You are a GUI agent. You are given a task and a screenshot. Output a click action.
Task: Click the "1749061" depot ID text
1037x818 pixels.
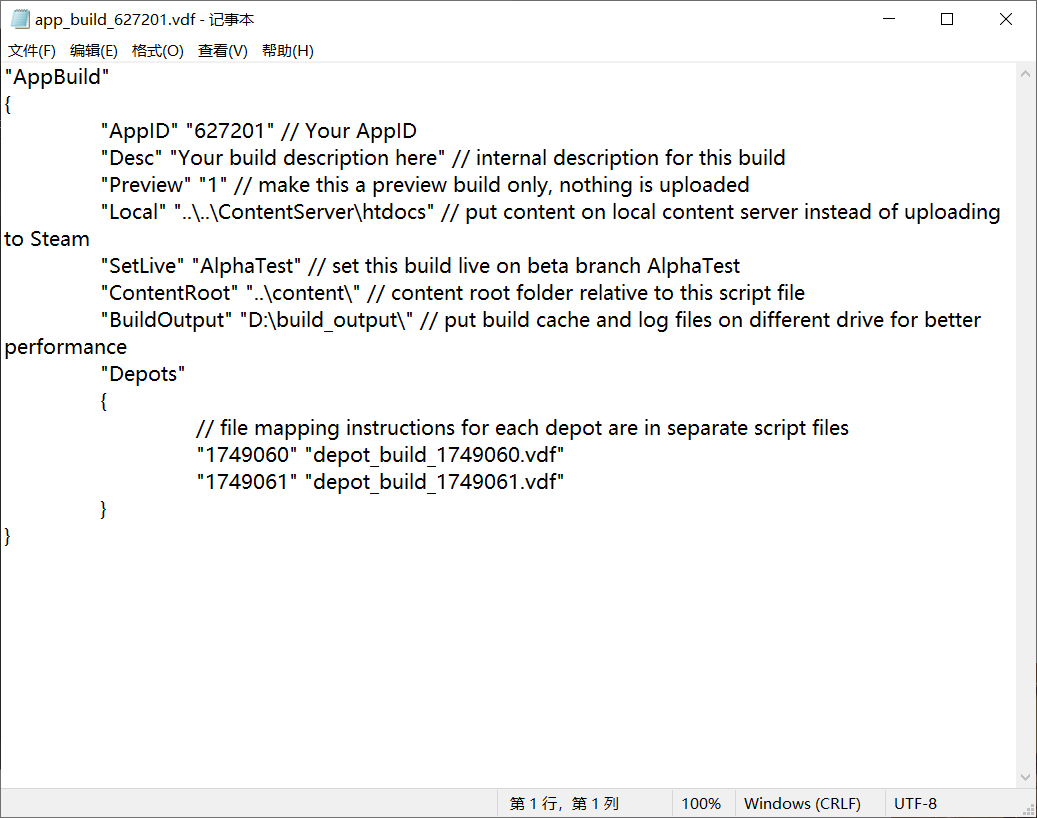pos(247,482)
